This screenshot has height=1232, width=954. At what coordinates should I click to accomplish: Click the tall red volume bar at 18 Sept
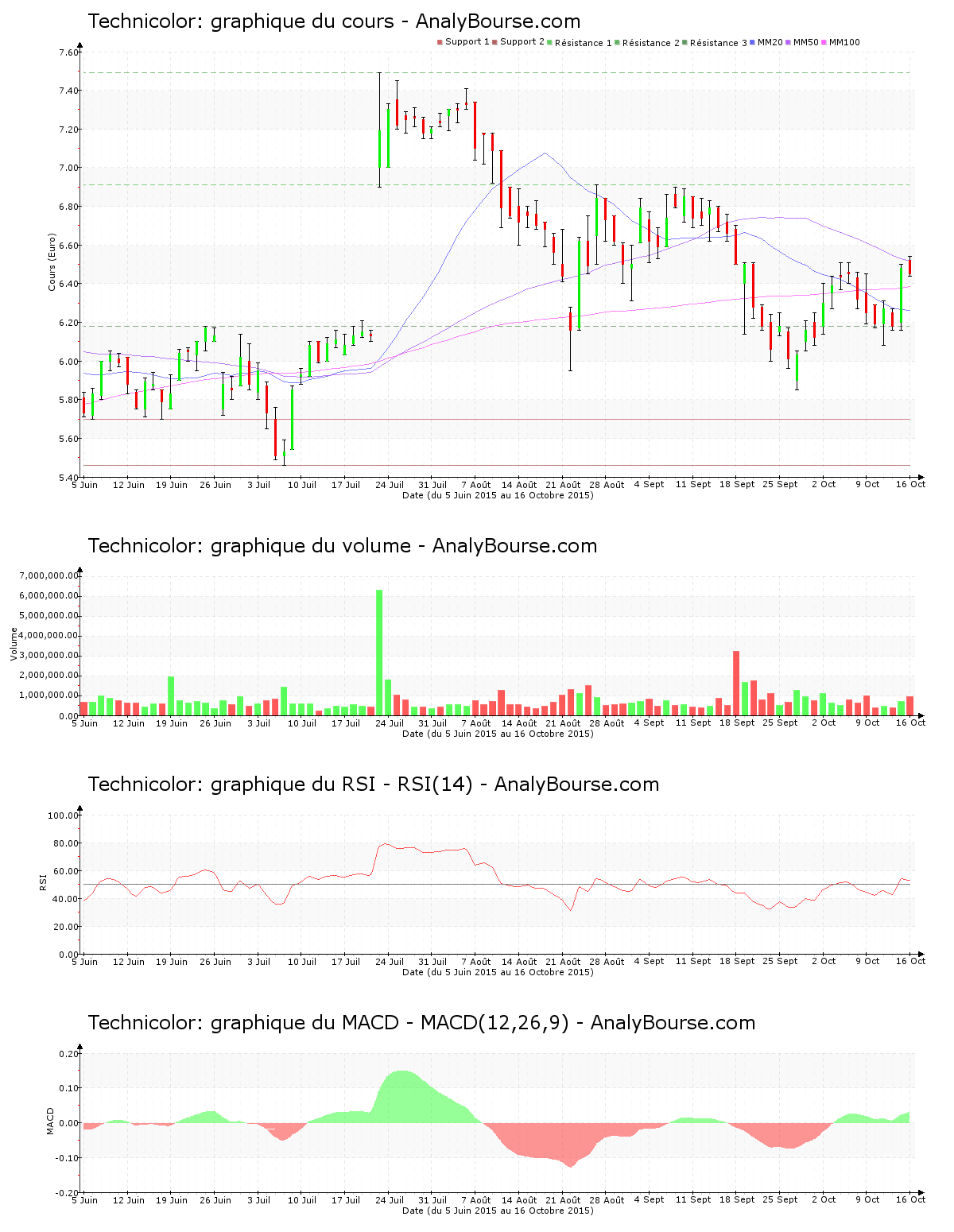[736, 684]
